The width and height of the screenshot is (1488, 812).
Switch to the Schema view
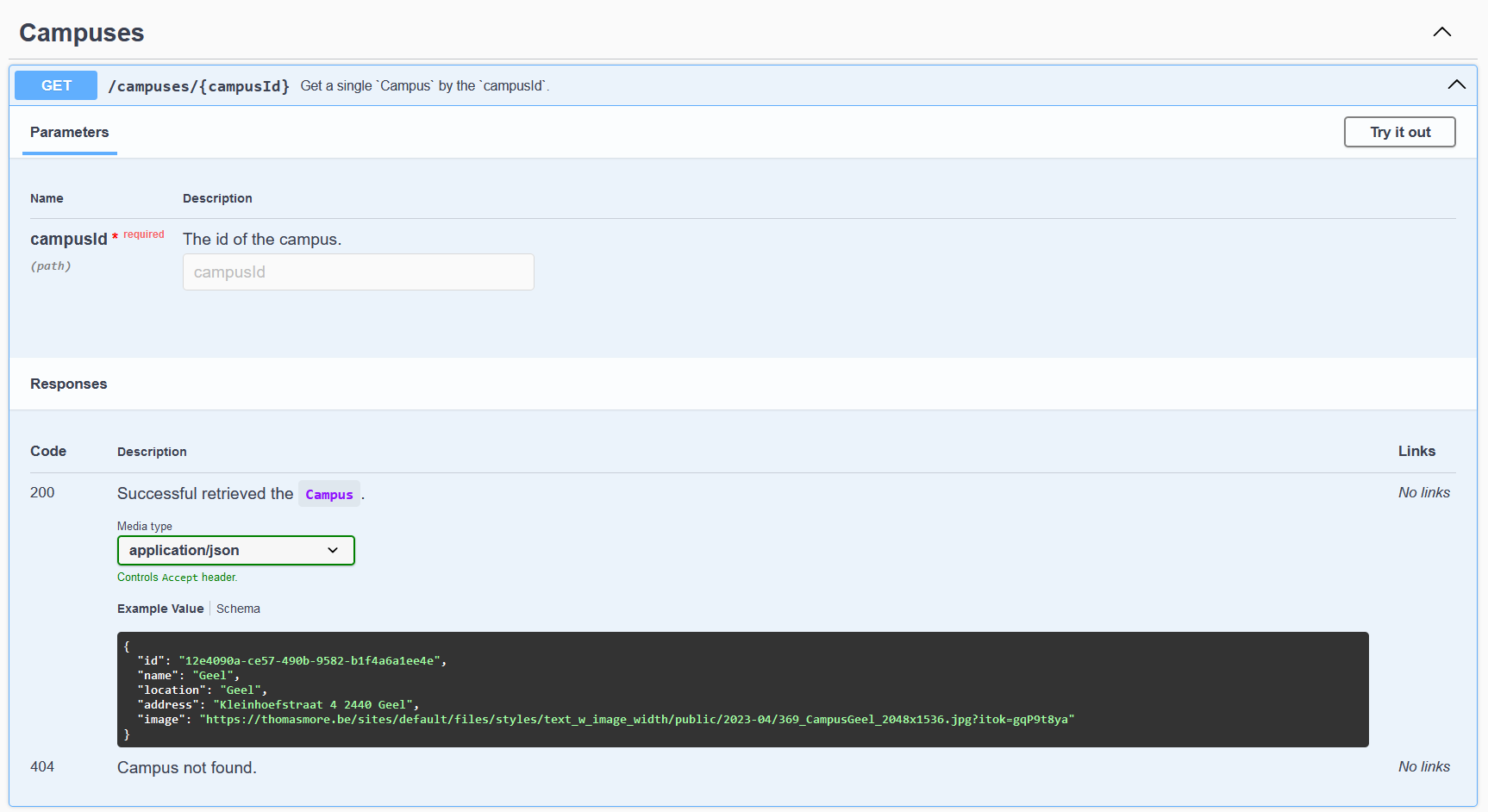coord(238,609)
